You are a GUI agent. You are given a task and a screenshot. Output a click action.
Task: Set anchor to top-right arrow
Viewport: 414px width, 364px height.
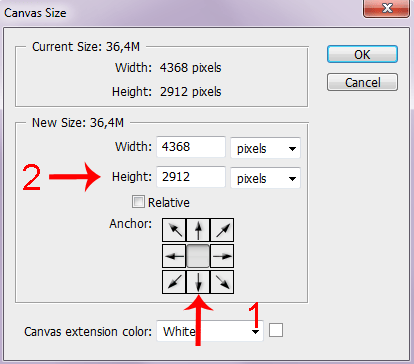click(222, 230)
